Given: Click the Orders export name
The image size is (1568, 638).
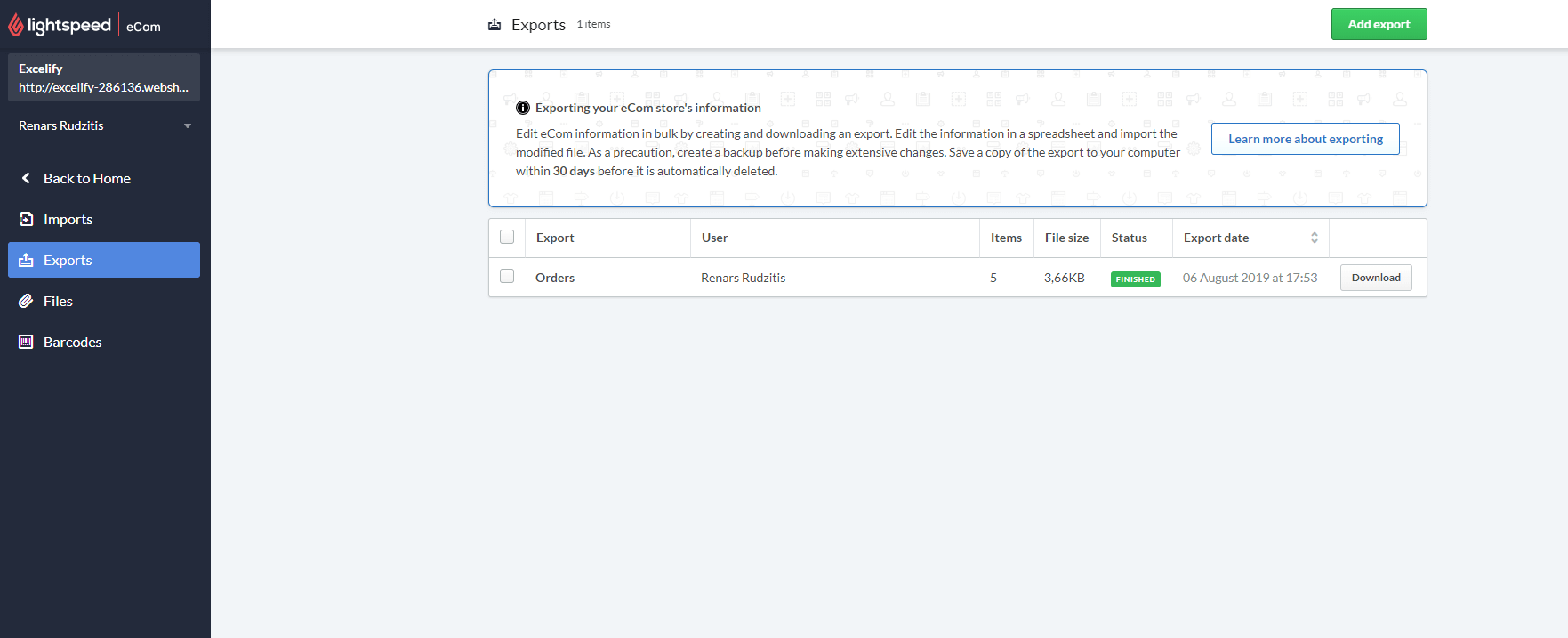Looking at the screenshot, I should 555,278.
